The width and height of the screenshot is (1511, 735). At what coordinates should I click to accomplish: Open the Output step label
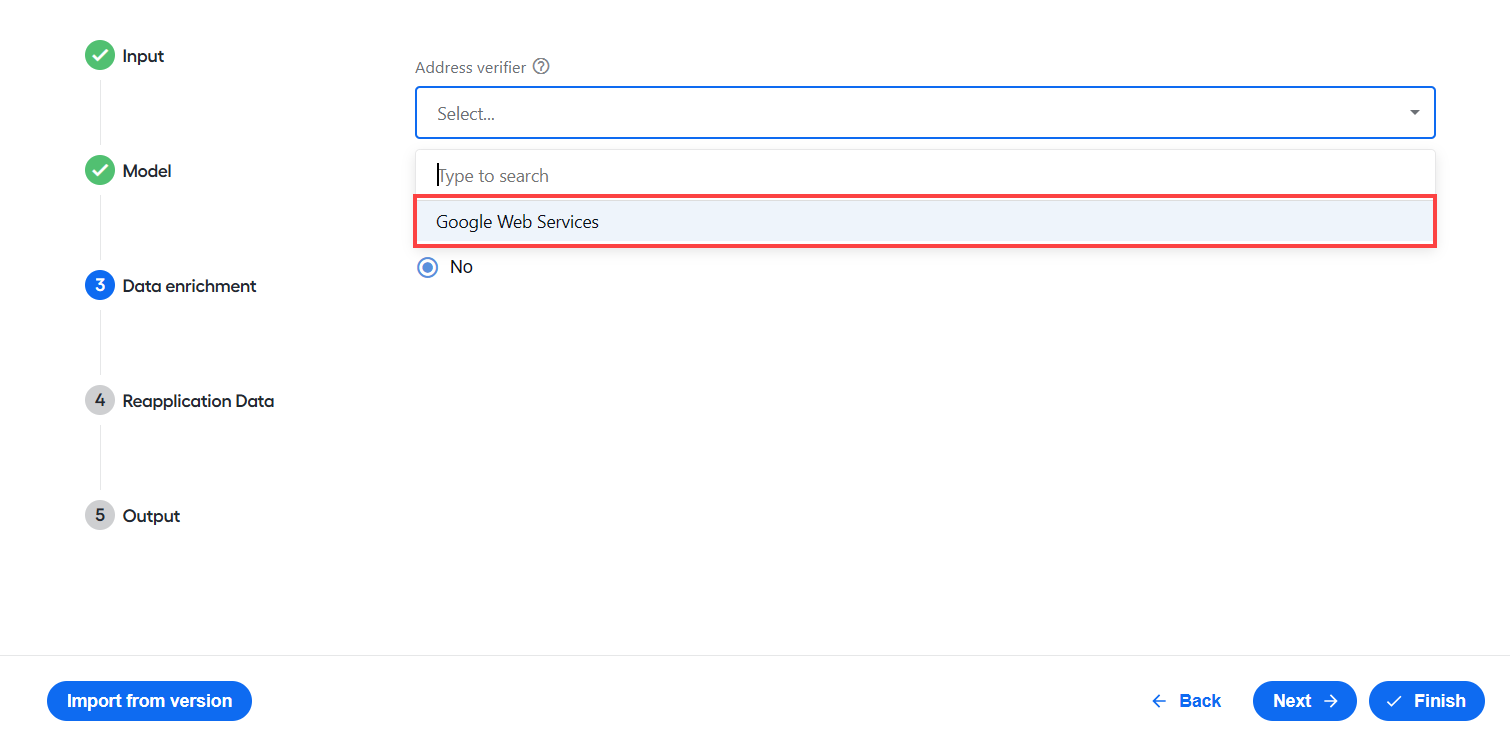point(151,516)
